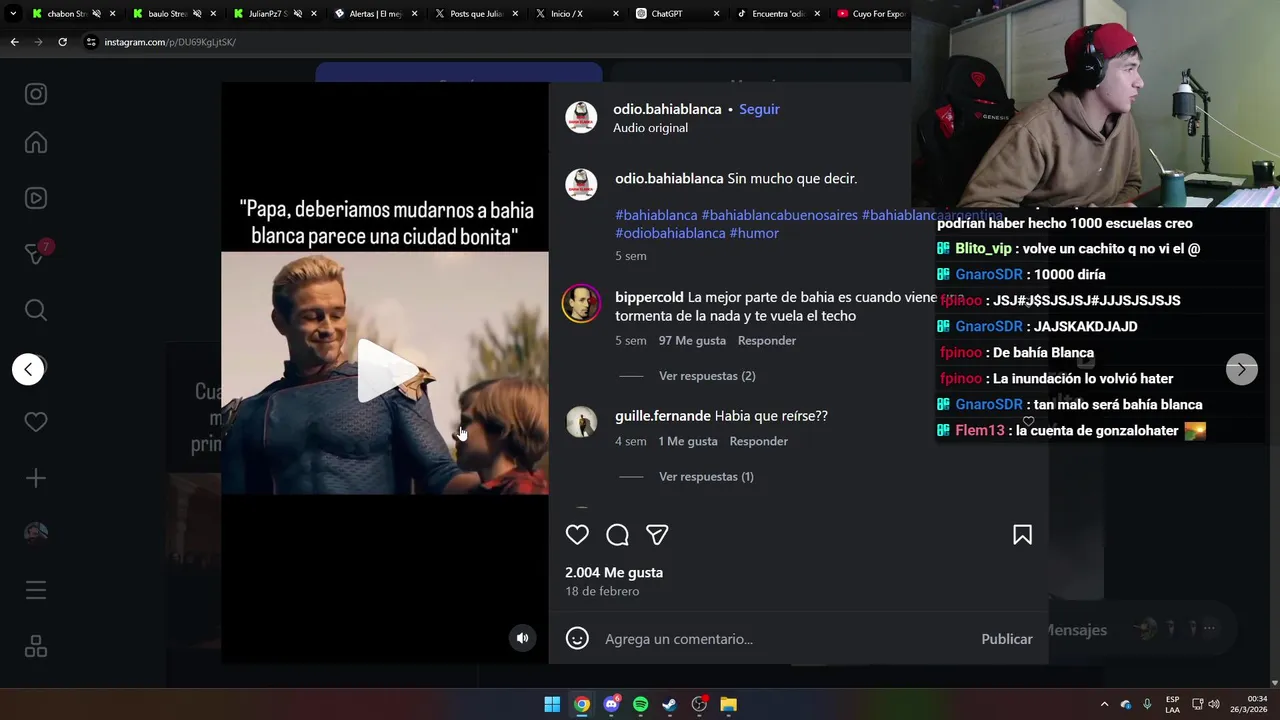The image size is (1280, 720).
Task: Go to next post with right arrow
Action: (1241, 369)
